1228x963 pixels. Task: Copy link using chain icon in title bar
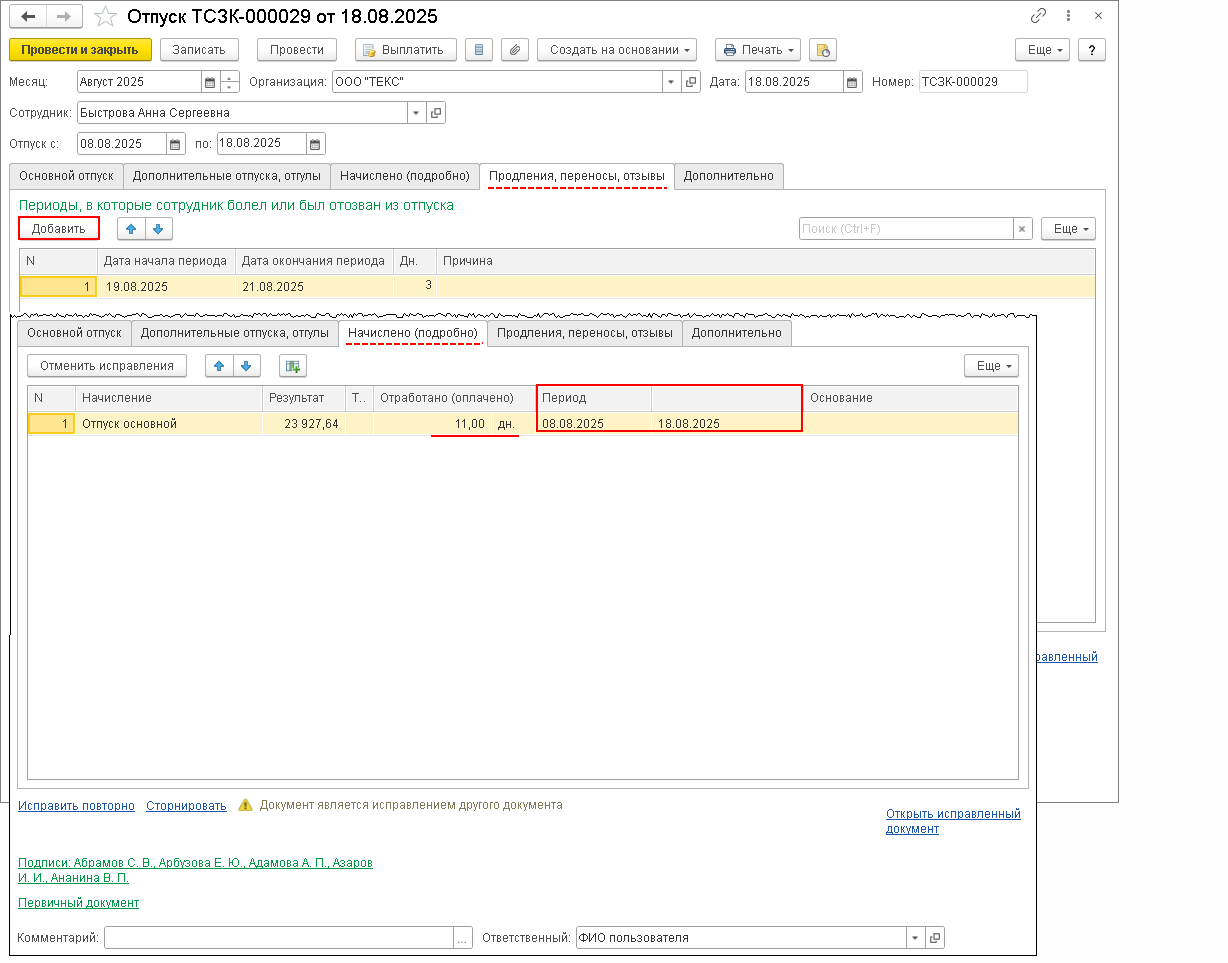pyautogui.click(x=1039, y=17)
